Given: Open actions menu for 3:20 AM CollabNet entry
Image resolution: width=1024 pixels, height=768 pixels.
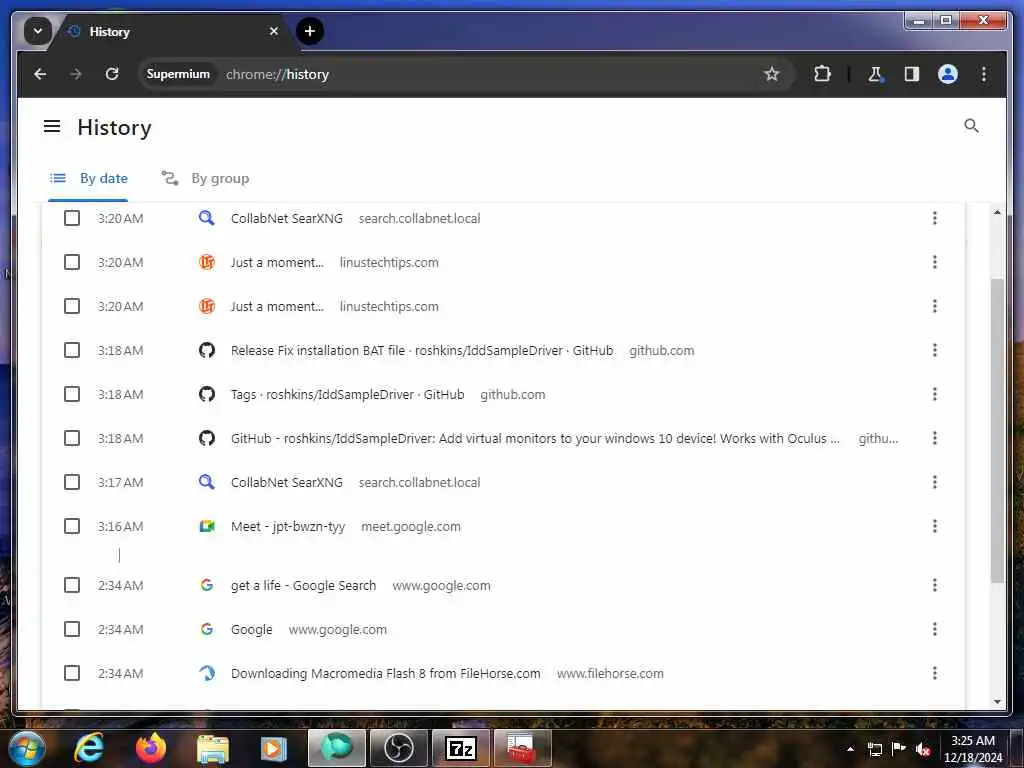Looking at the screenshot, I should click(935, 218).
